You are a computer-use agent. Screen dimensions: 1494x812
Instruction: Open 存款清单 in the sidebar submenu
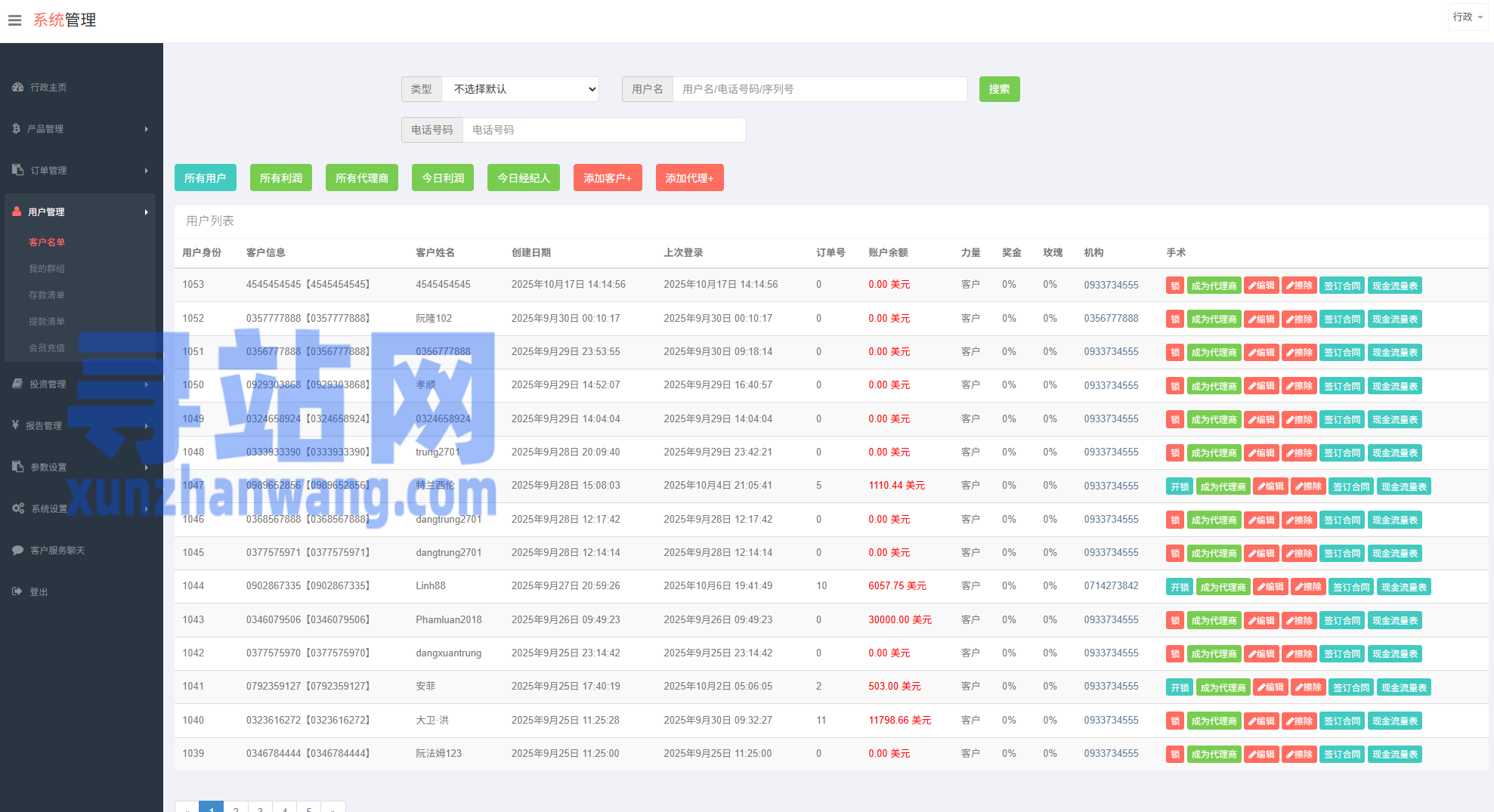coord(47,295)
